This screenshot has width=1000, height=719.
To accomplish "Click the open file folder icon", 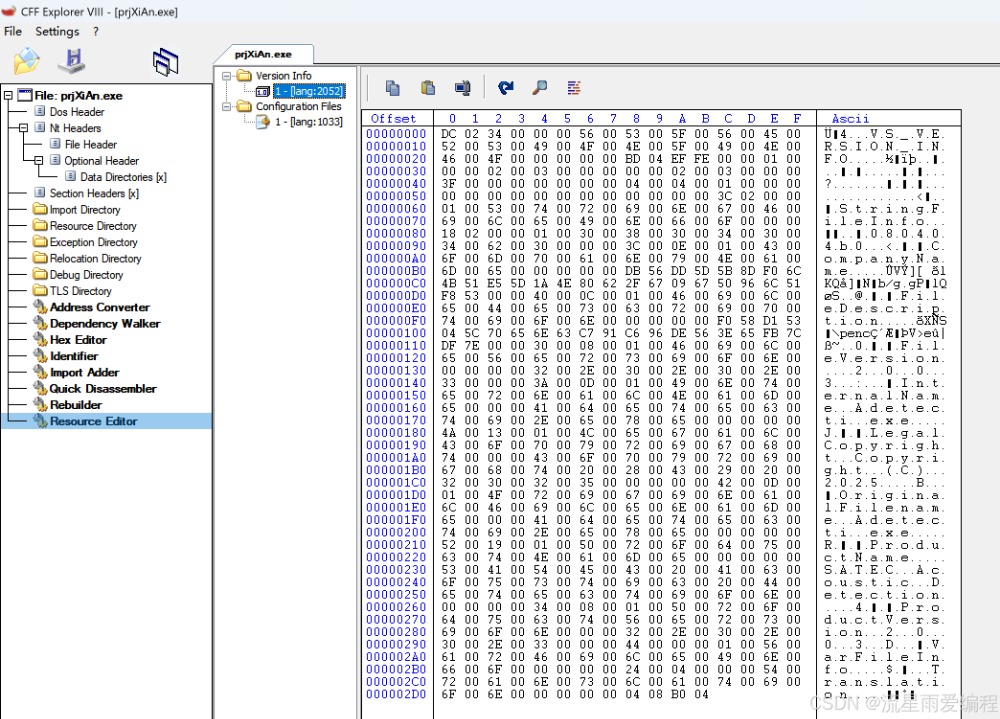I will (x=25, y=62).
